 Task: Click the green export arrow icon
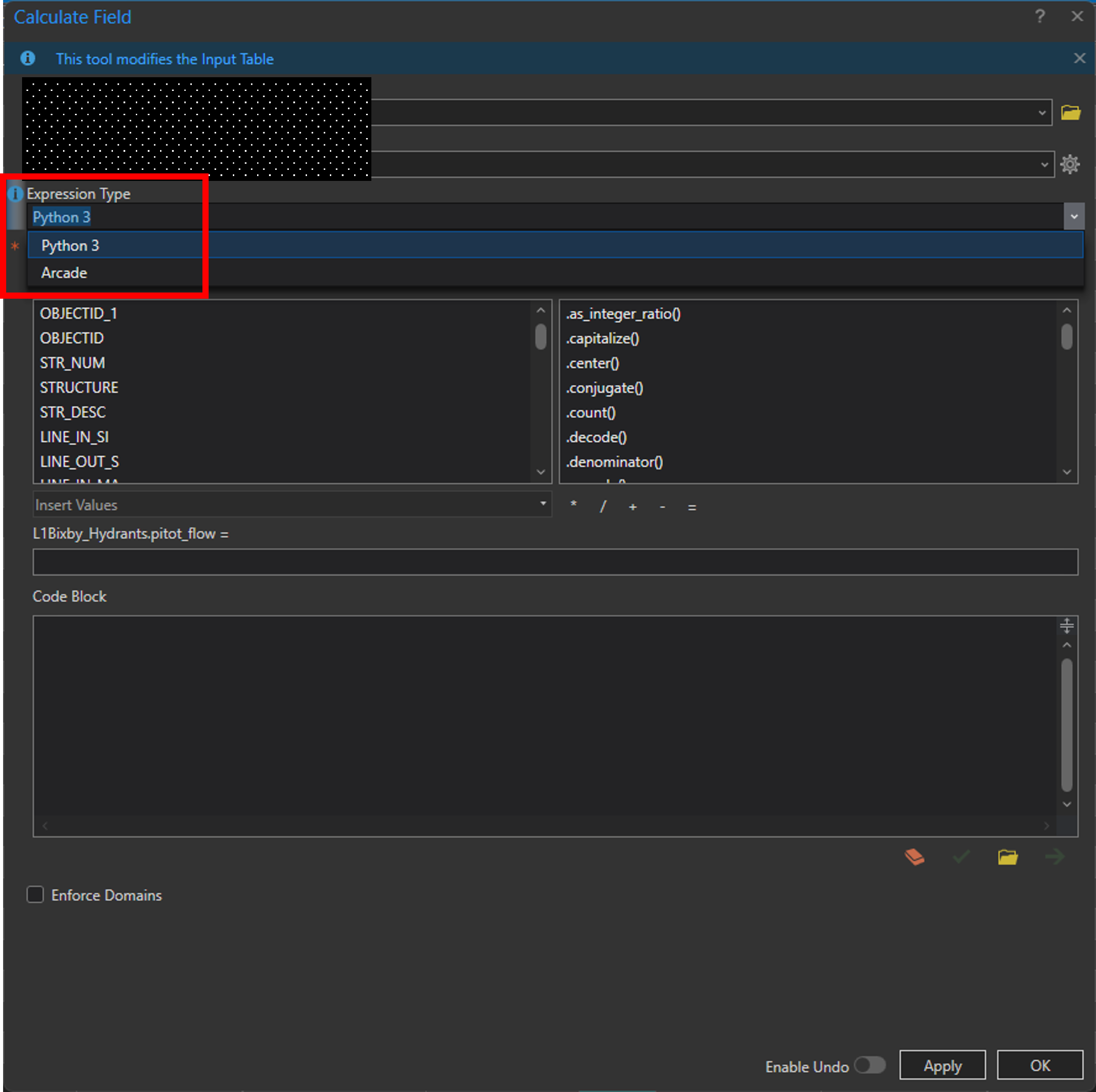pyautogui.click(x=1055, y=856)
